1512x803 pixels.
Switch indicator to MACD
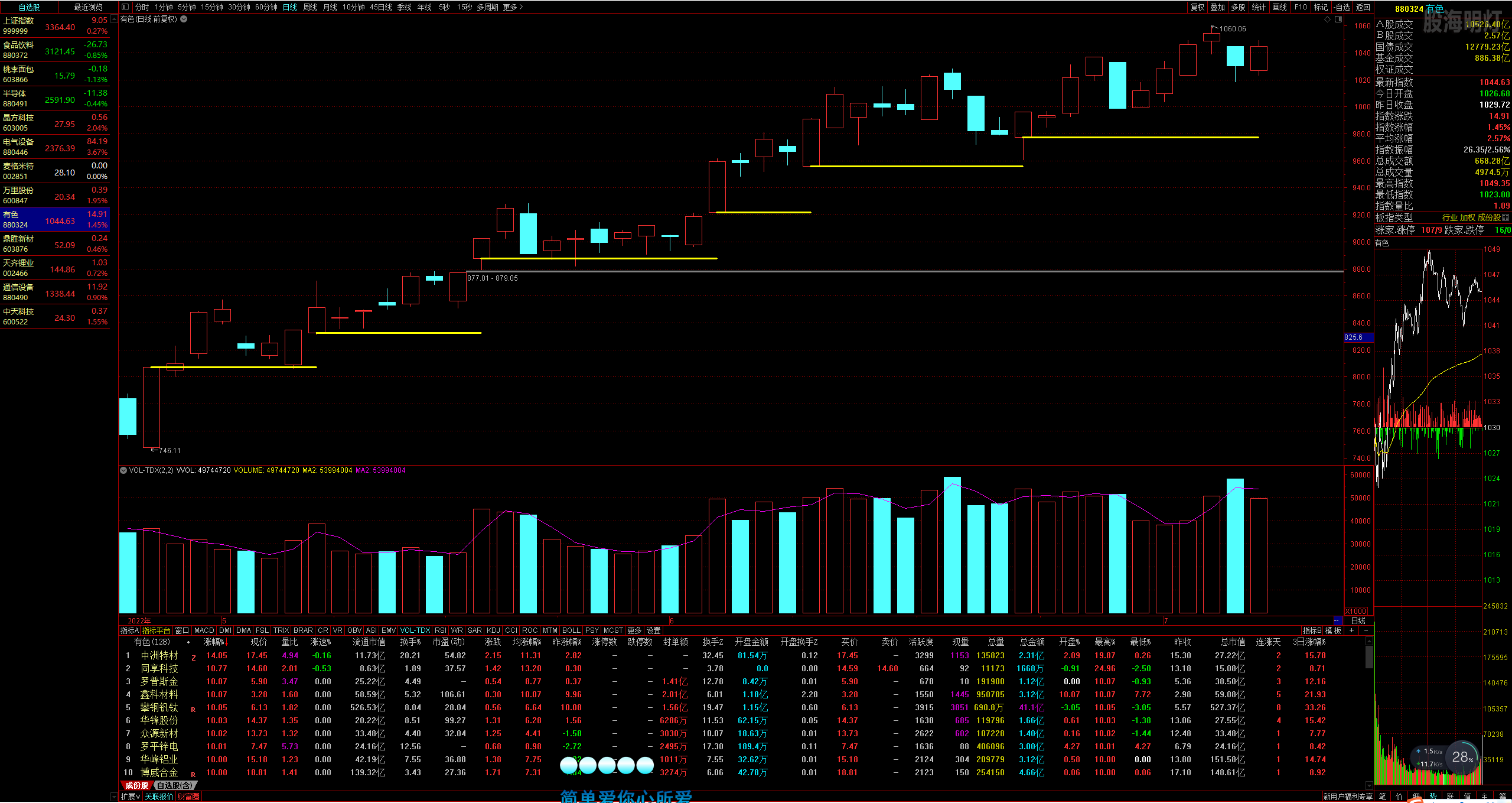click(204, 630)
